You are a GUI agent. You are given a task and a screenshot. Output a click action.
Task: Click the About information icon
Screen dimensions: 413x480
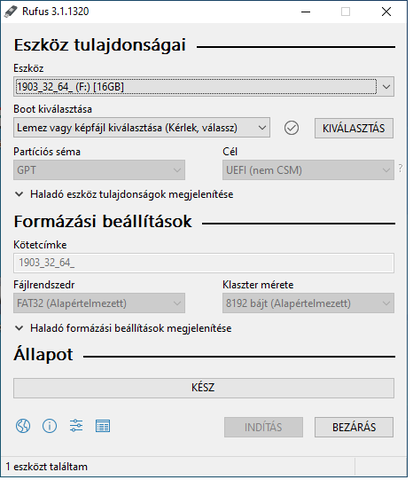point(49,426)
